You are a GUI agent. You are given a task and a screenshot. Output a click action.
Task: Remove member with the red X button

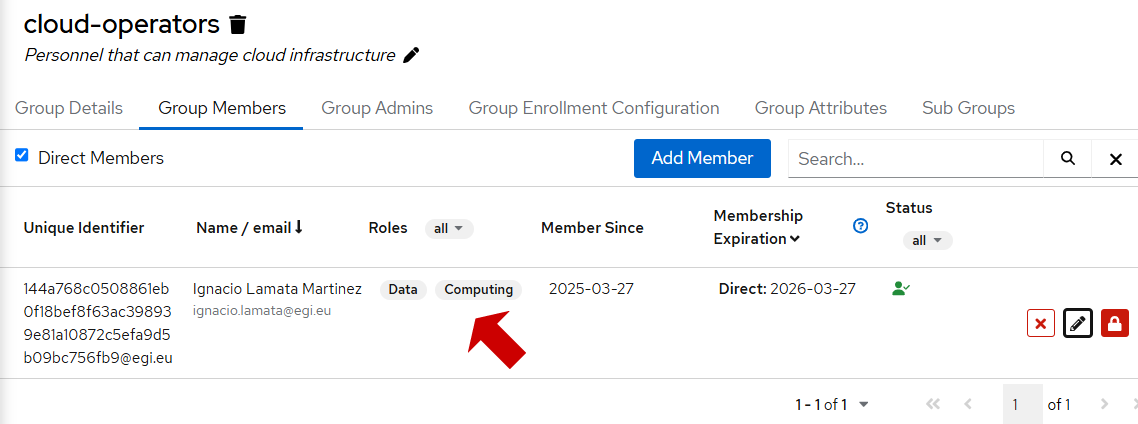pyautogui.click(x=1041, y=323)
